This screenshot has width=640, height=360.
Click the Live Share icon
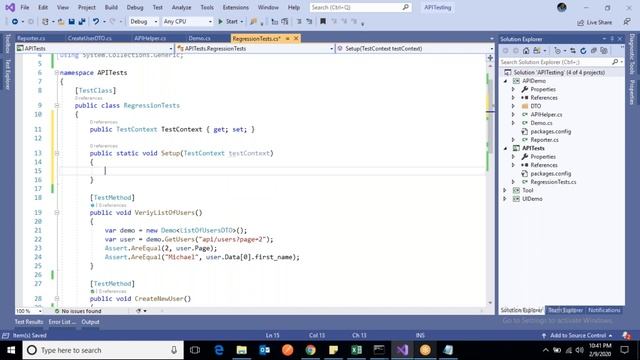(594, 22)
